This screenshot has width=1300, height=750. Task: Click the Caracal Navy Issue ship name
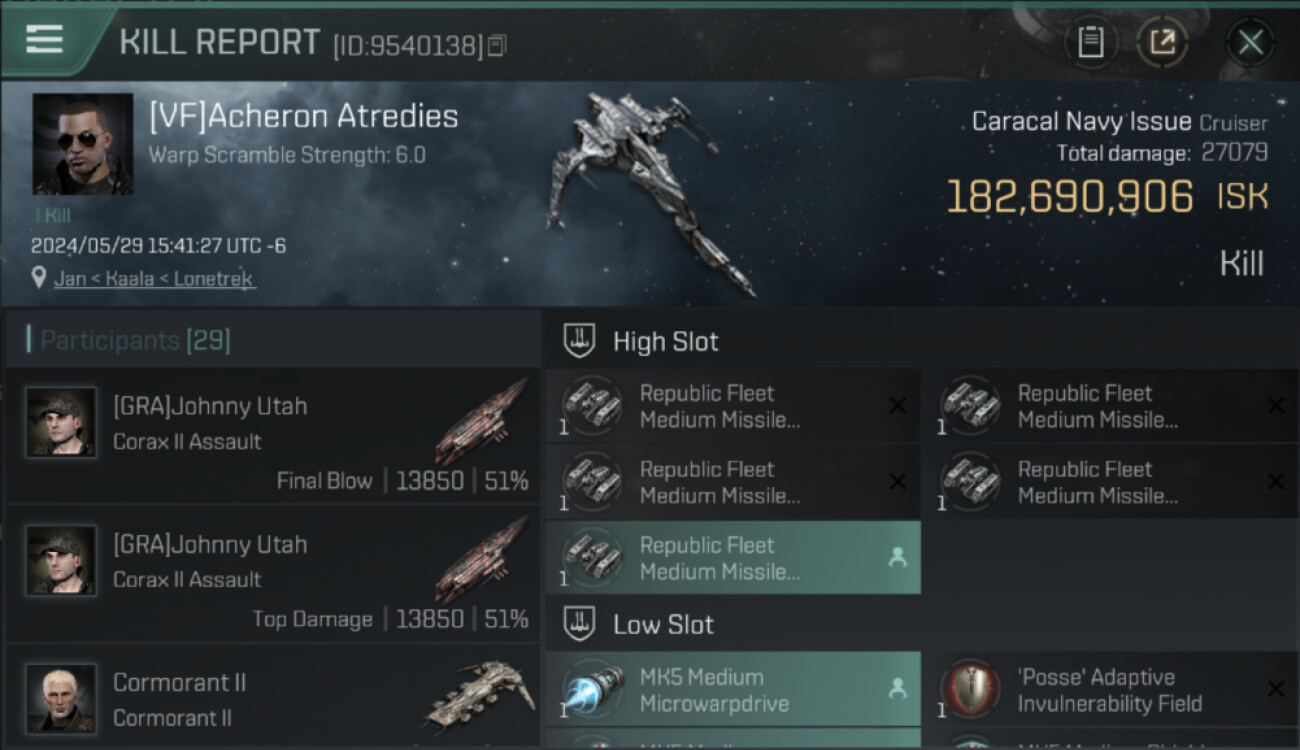coord(1081,122)
